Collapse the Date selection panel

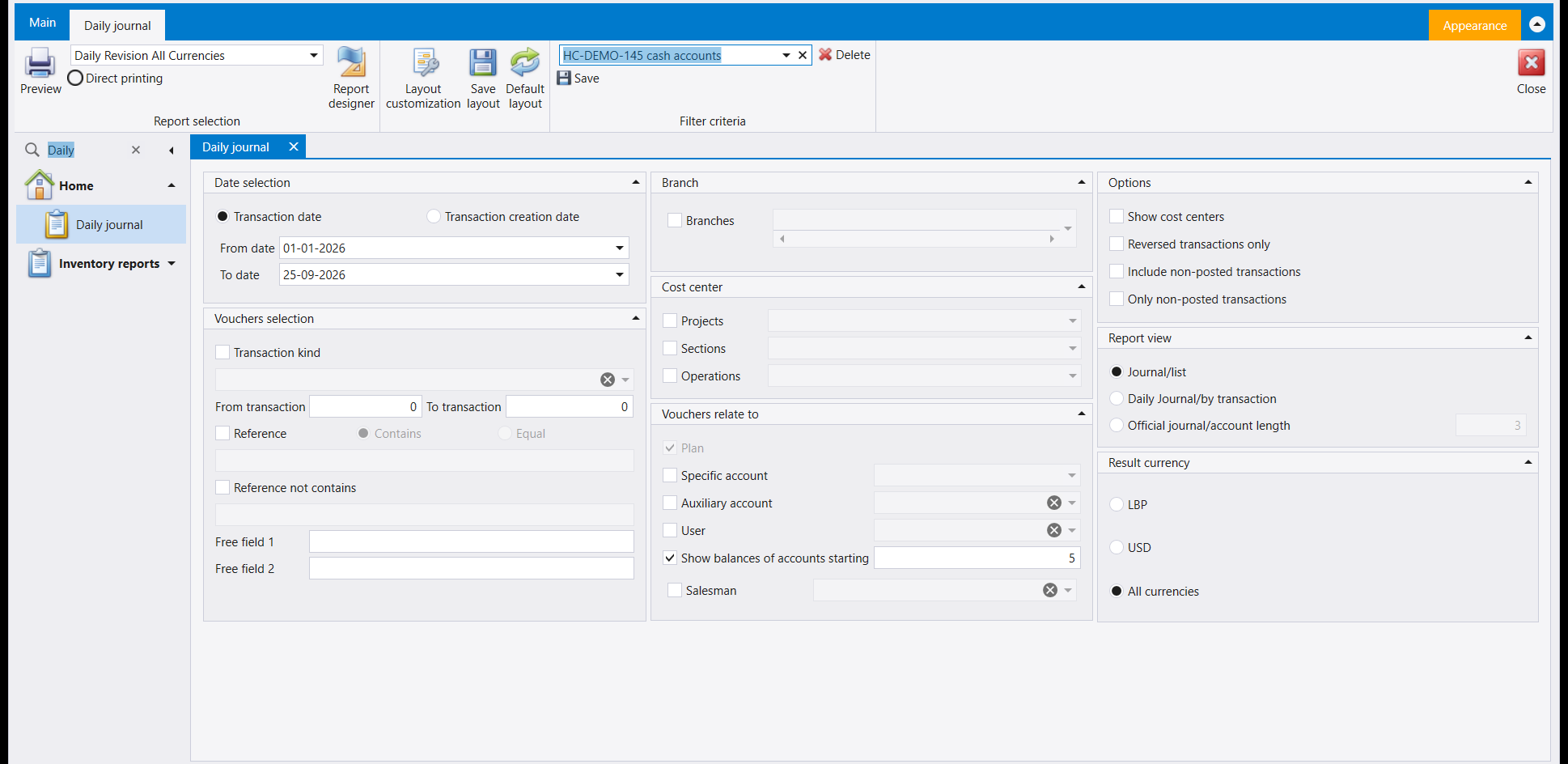(636, 182)
